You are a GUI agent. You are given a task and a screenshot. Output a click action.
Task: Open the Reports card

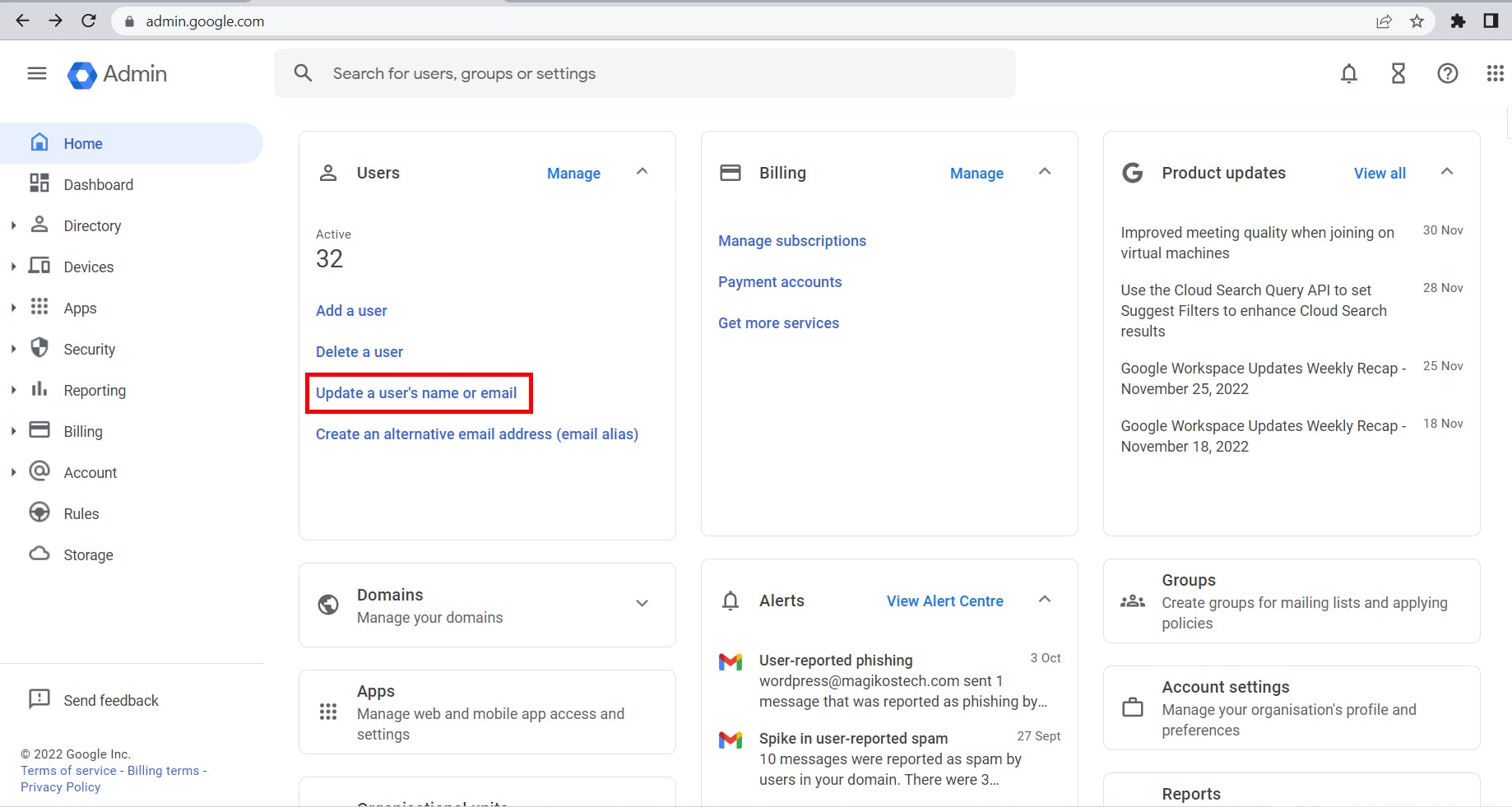tap(1292, 791)
